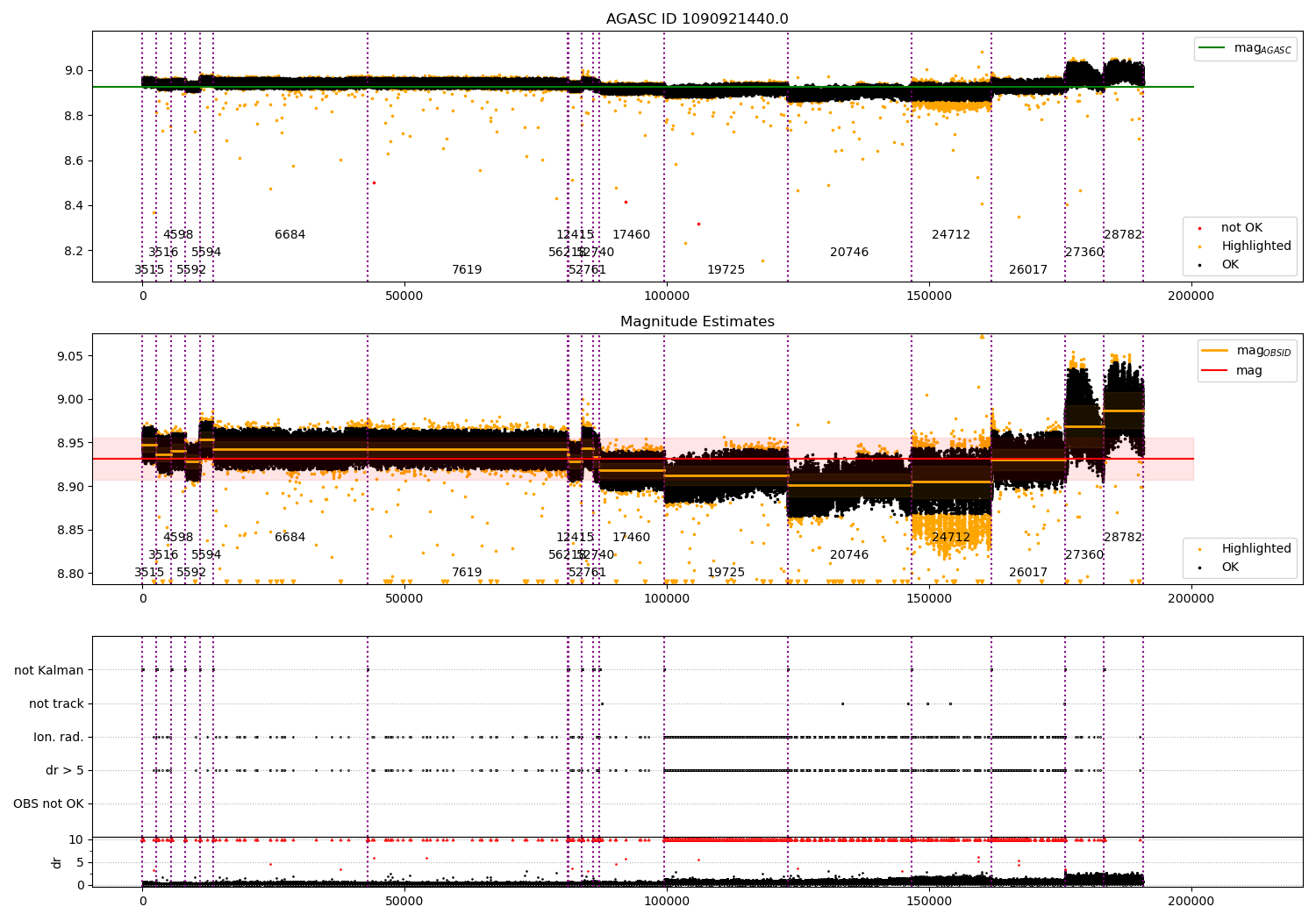Click the 100000 x-tick under top panel
The image size is (1316, 921).
click(666, 296)
